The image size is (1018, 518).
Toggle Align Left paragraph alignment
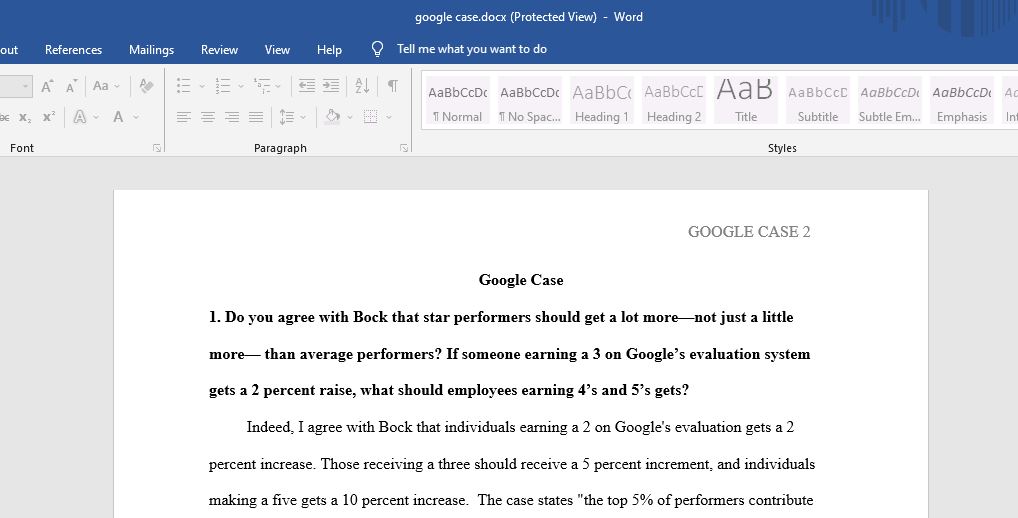[x=184, y=117]
